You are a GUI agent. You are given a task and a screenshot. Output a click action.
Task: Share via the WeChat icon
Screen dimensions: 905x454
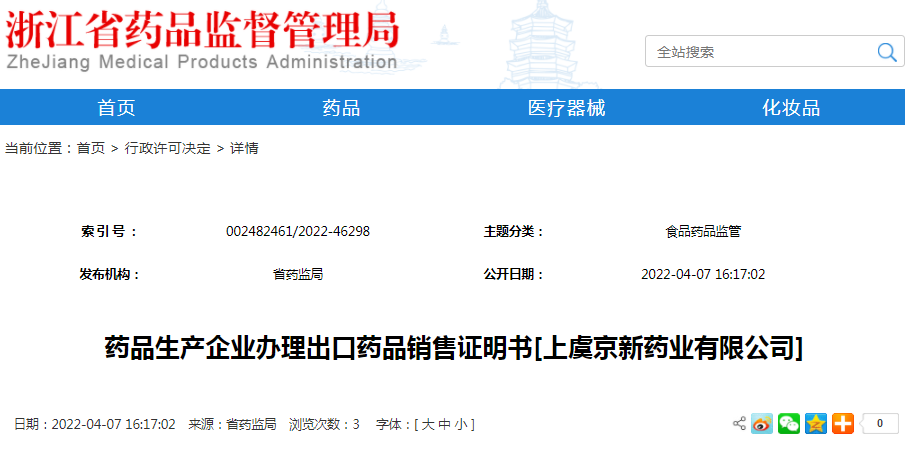tap(789, 424)
